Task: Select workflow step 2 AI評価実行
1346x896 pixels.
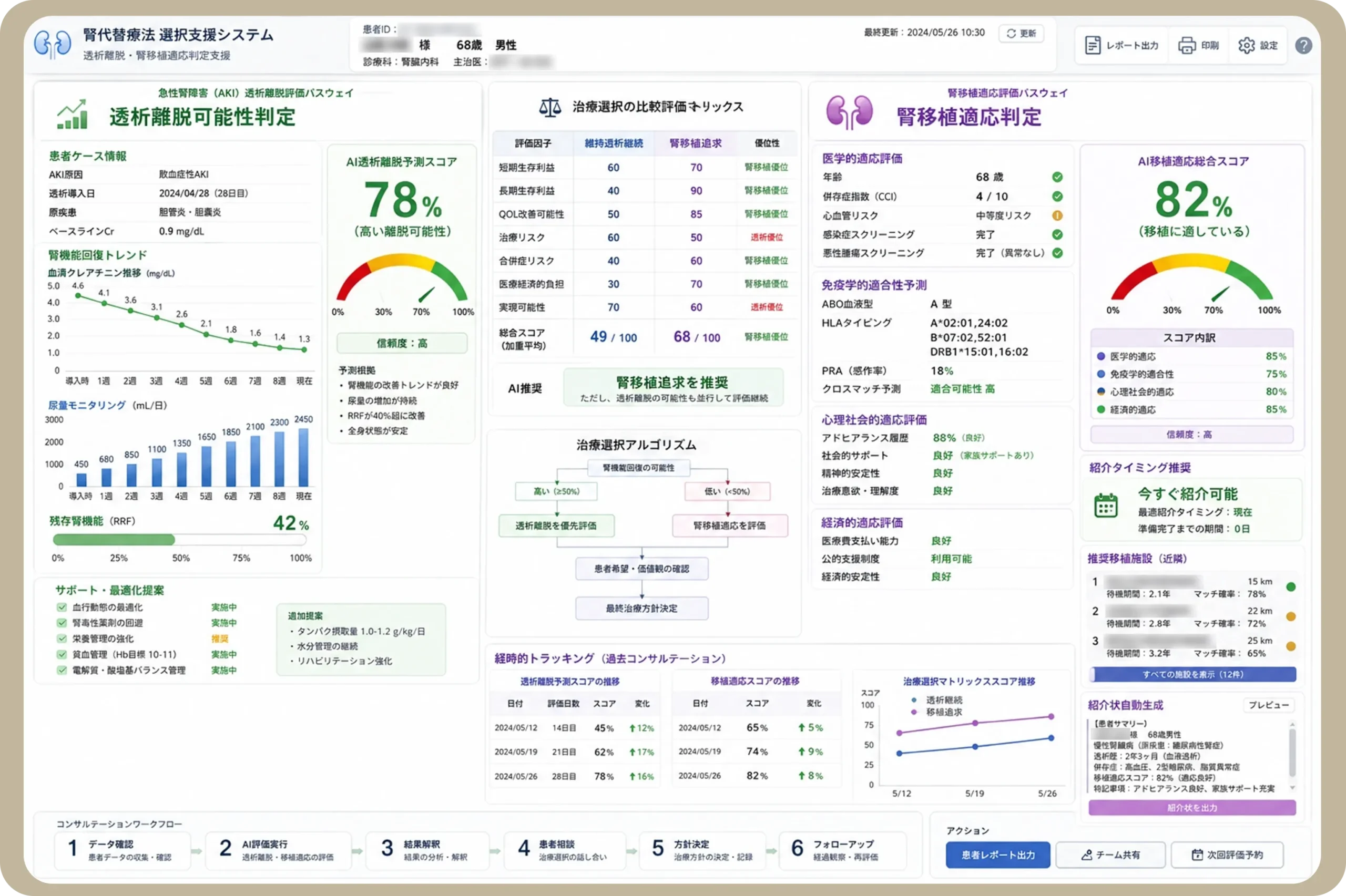Action: (x=278, y=850)
